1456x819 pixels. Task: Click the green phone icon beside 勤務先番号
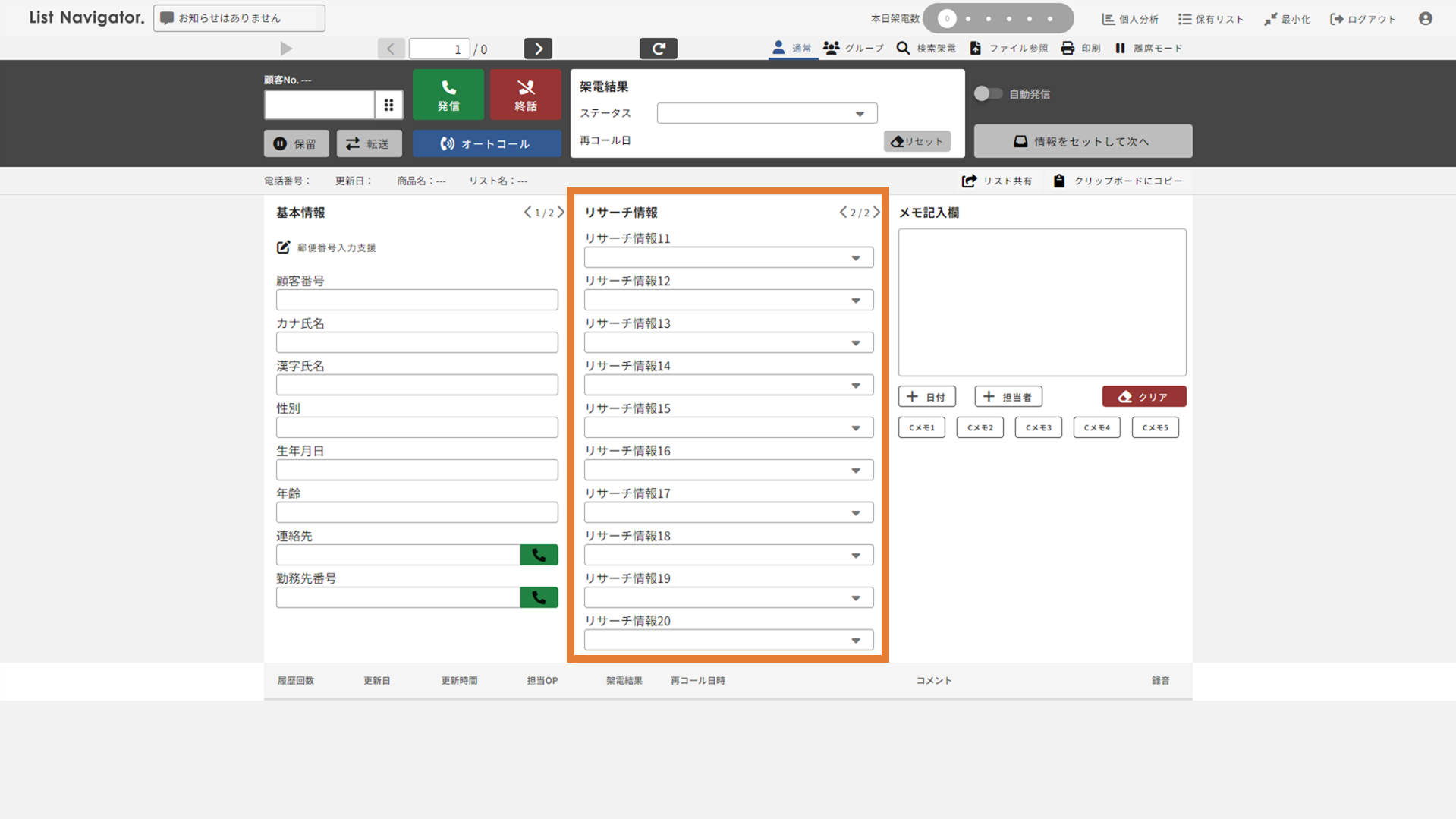(539, 597)
